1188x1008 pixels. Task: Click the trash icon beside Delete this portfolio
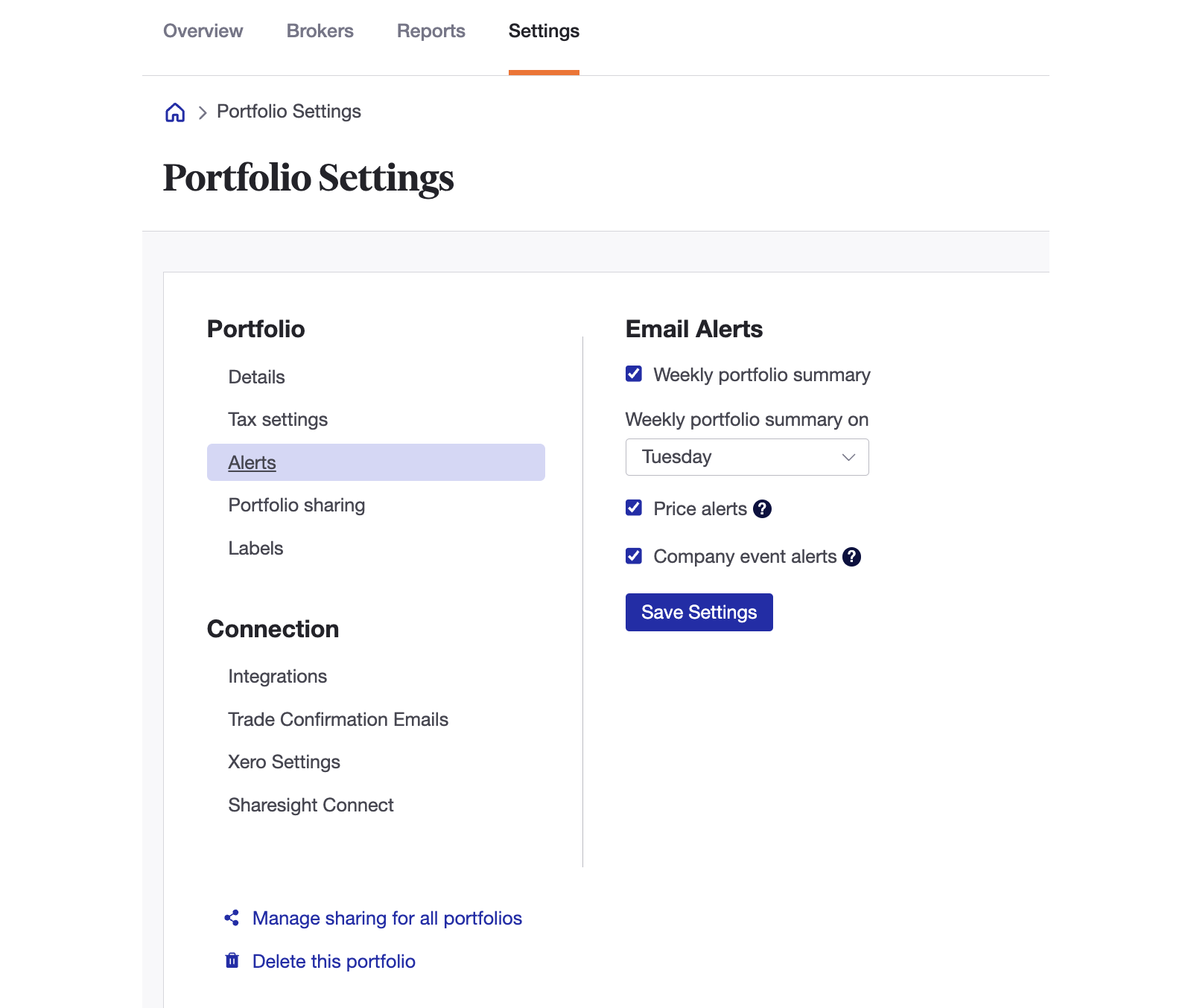tap(232, 960)
